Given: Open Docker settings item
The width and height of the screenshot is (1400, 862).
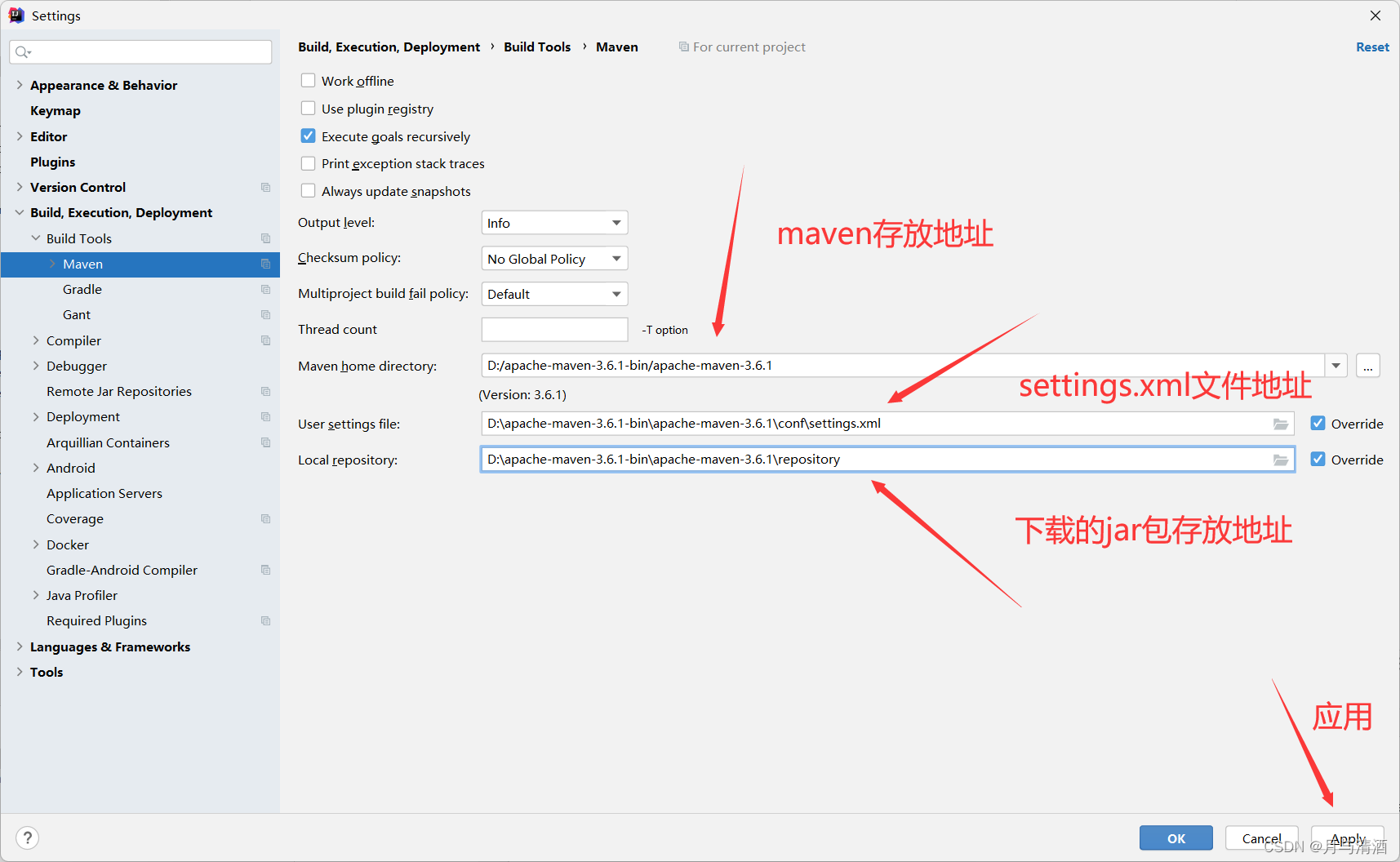Looking at the screenshot, I should coord(68,544).
